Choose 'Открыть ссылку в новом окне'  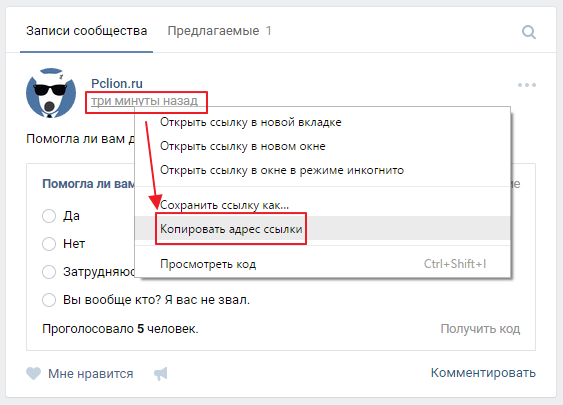pos(322,146)
